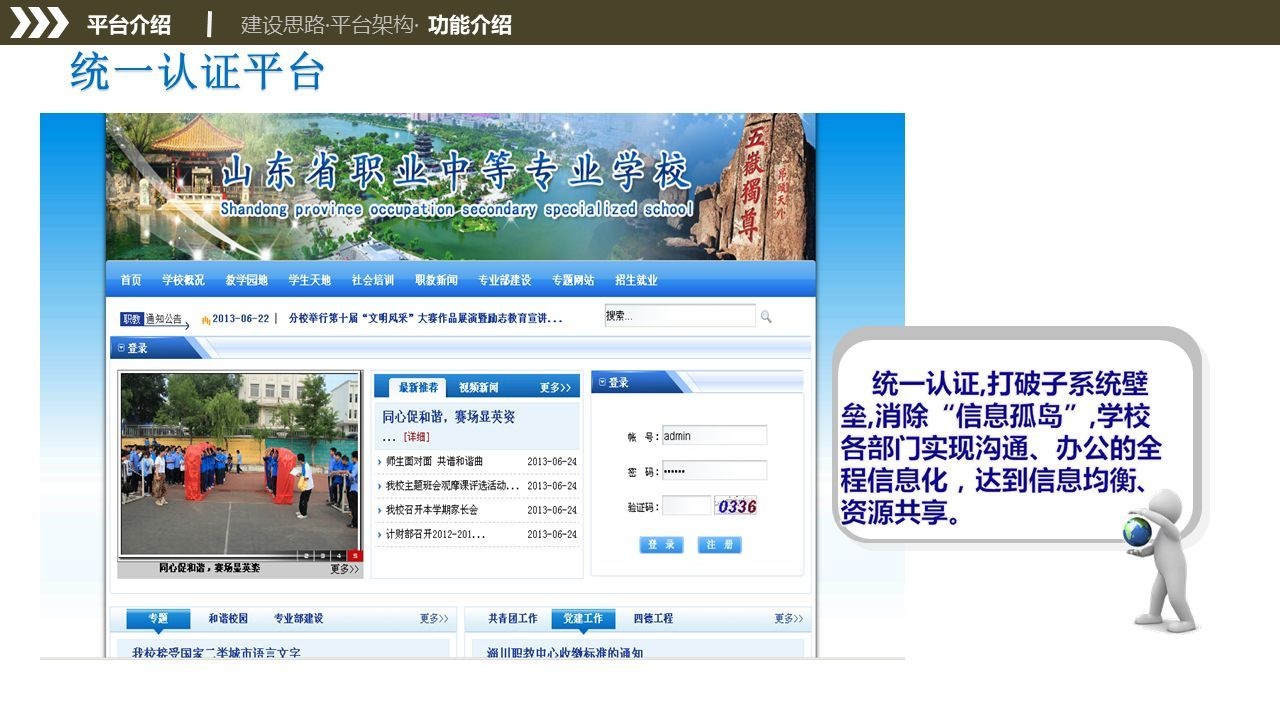Click the 搜索 search input box

(x=679, y=316)
